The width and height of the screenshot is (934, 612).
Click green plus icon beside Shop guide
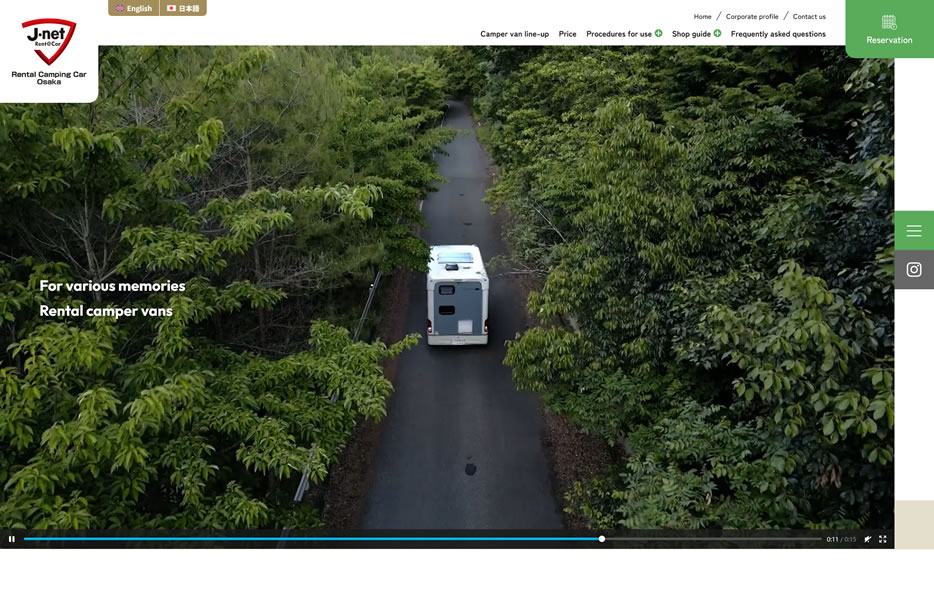pos(717,33)
